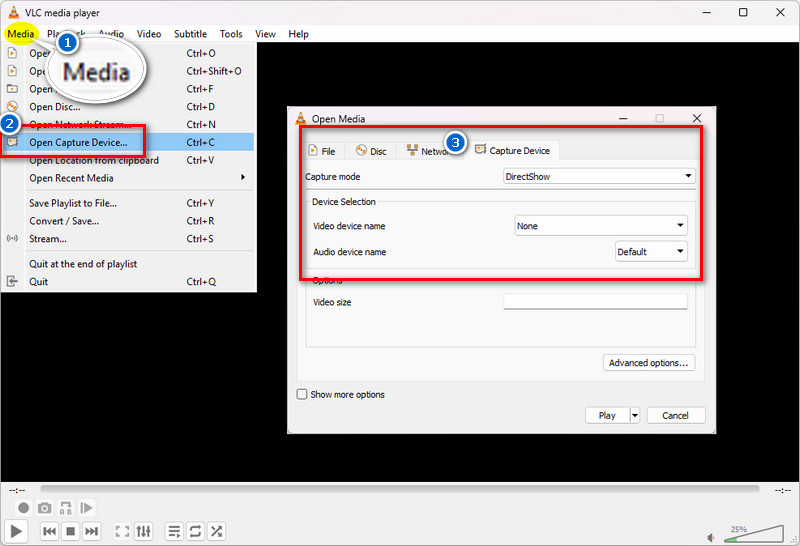
Task: Select Open Capture Device... menu entry
Action: tap(128, 142)
